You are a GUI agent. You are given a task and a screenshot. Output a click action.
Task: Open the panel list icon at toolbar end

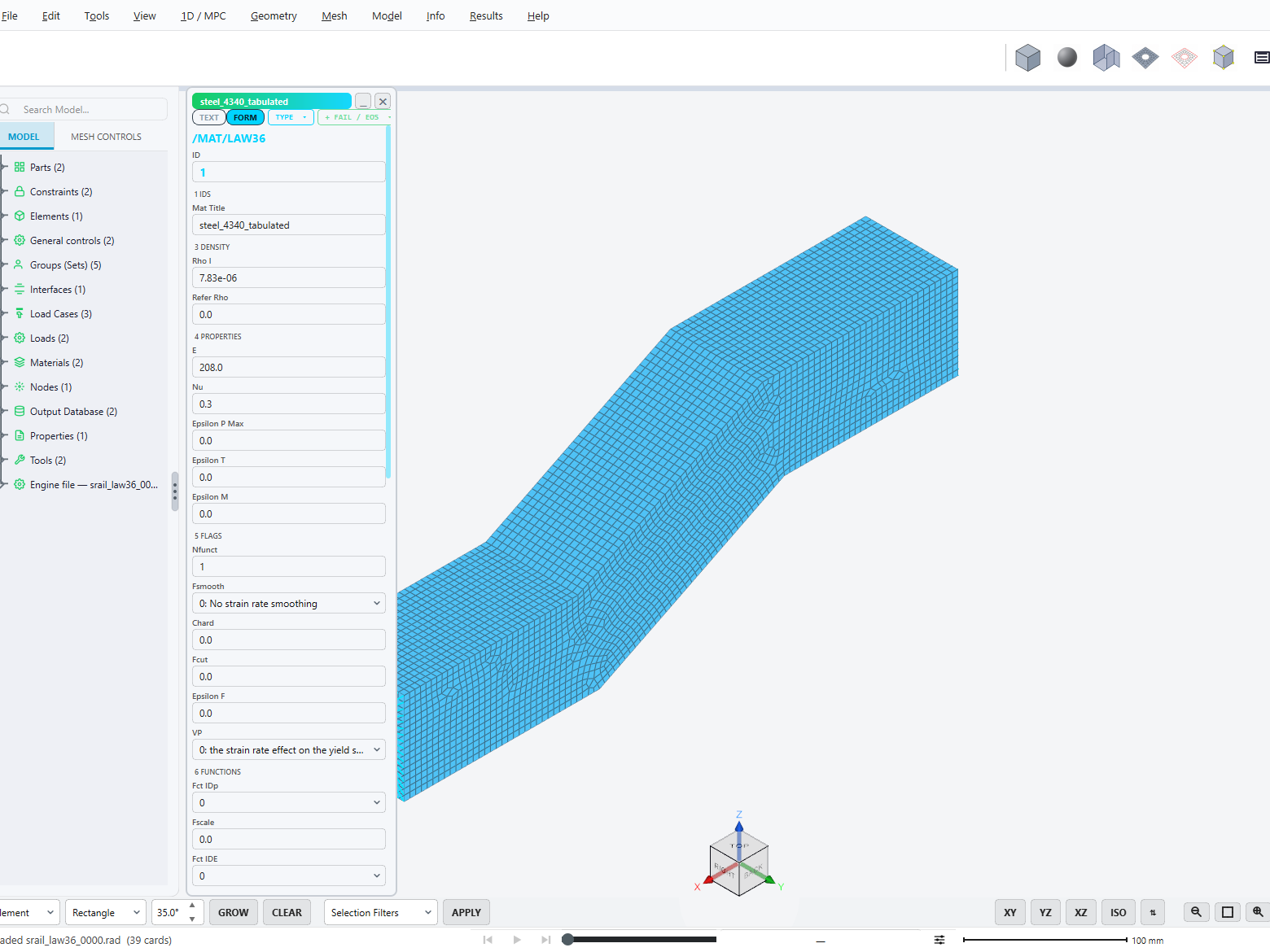[x=1262, y=58]
